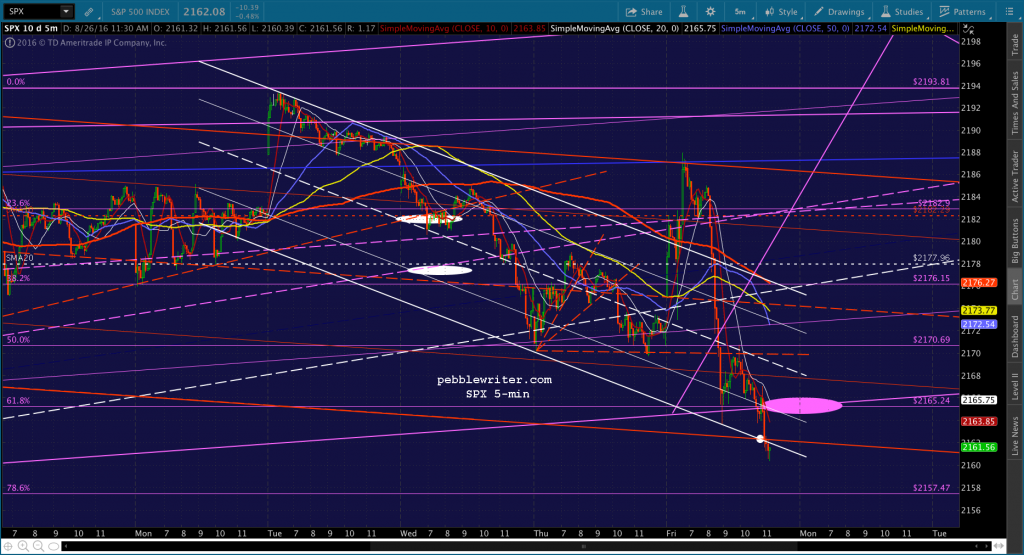Click the $2176.15 Fibonacci level label
The image size is (1024, 555).
click(931, 278)
